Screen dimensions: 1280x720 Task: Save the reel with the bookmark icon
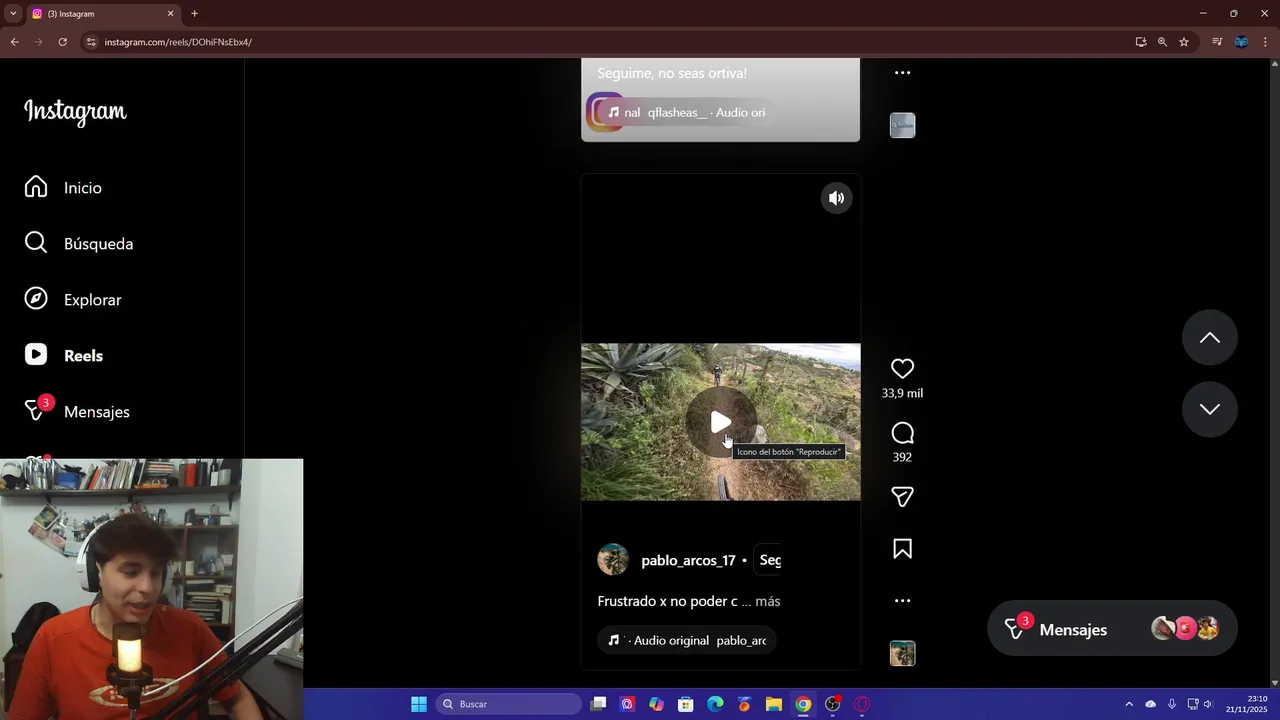coord(902,549)
